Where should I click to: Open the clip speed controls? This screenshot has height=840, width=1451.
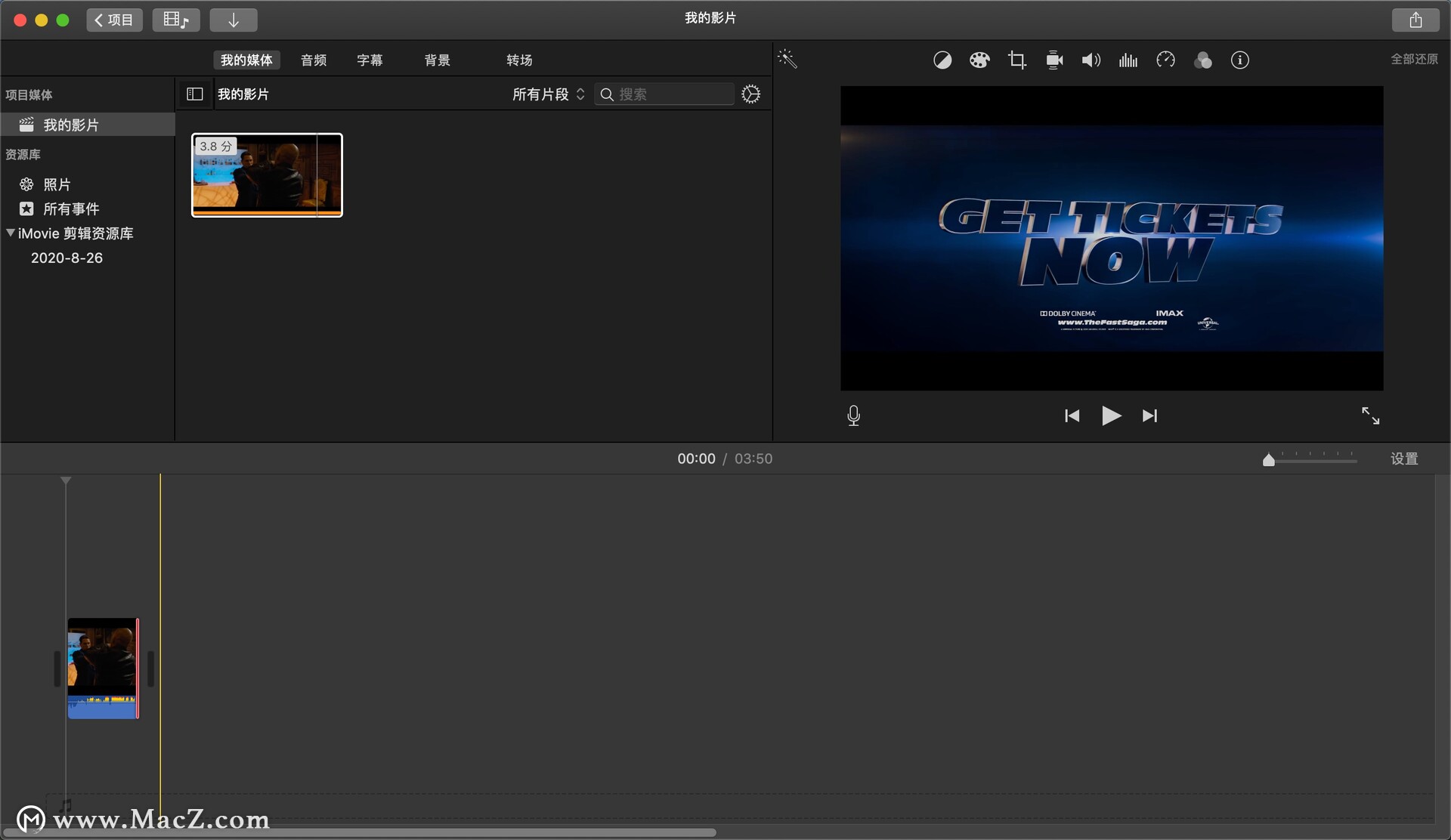(x=1165, y=60)
